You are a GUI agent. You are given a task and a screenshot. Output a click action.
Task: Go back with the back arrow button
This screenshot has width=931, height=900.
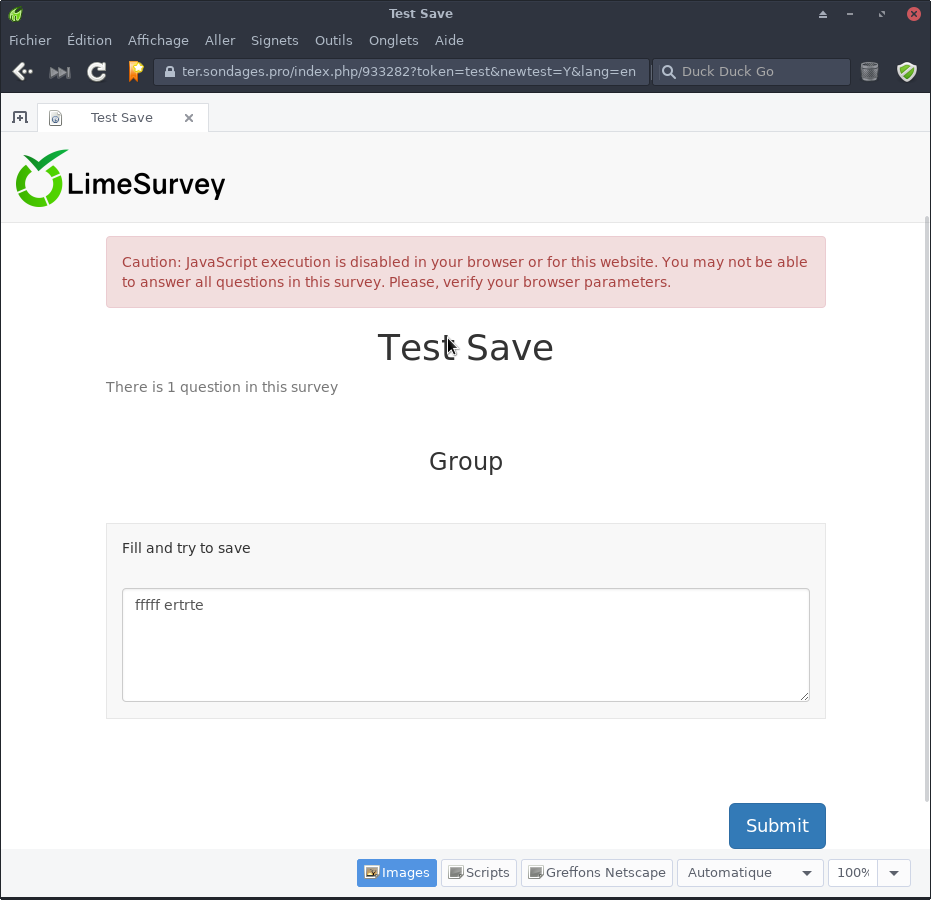22,72
